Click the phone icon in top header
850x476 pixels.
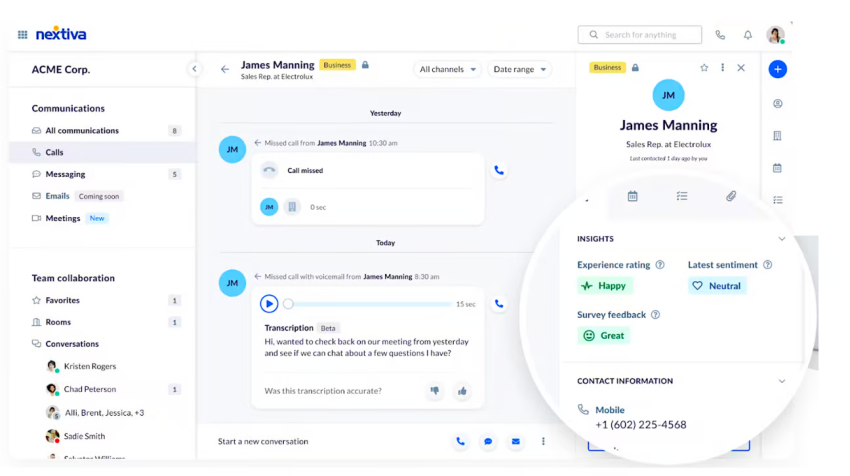click(720, 35)
